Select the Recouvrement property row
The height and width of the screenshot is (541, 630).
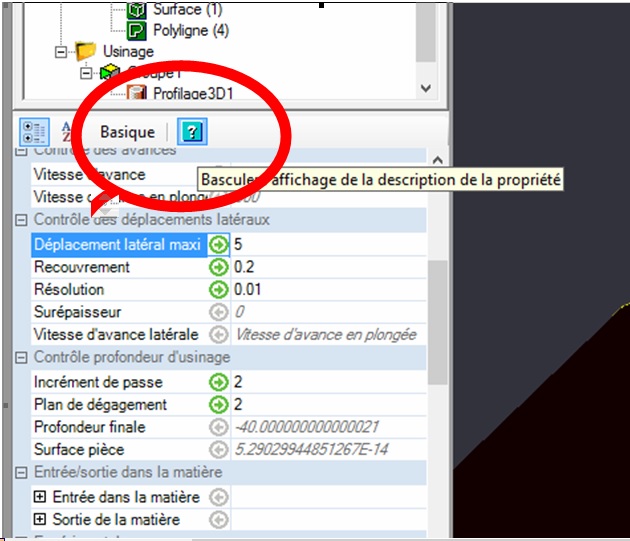119,267
